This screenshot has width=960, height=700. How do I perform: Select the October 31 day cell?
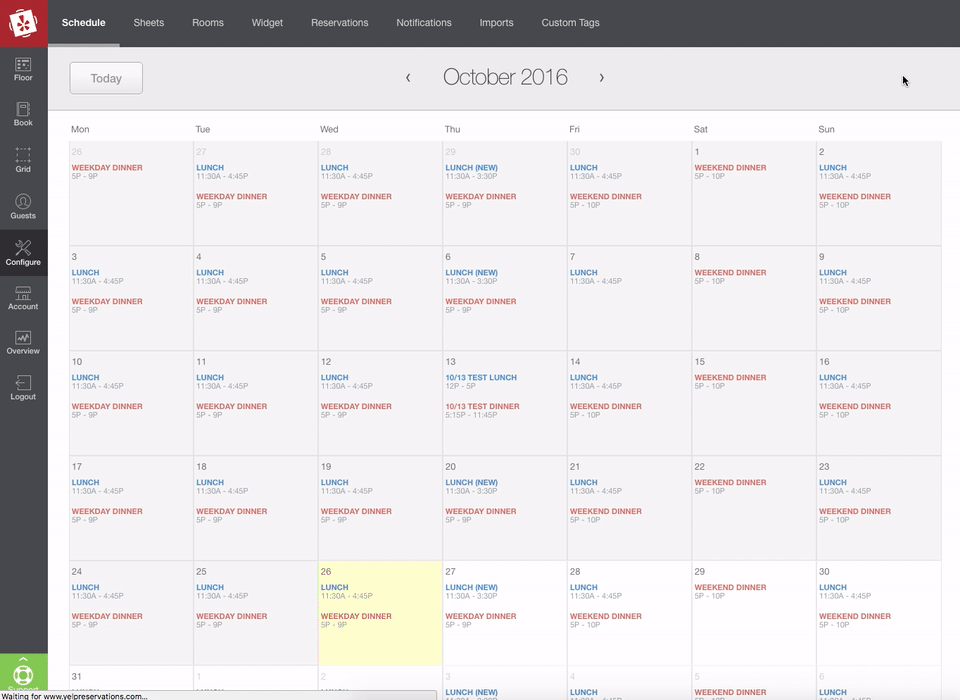(131, 680)
